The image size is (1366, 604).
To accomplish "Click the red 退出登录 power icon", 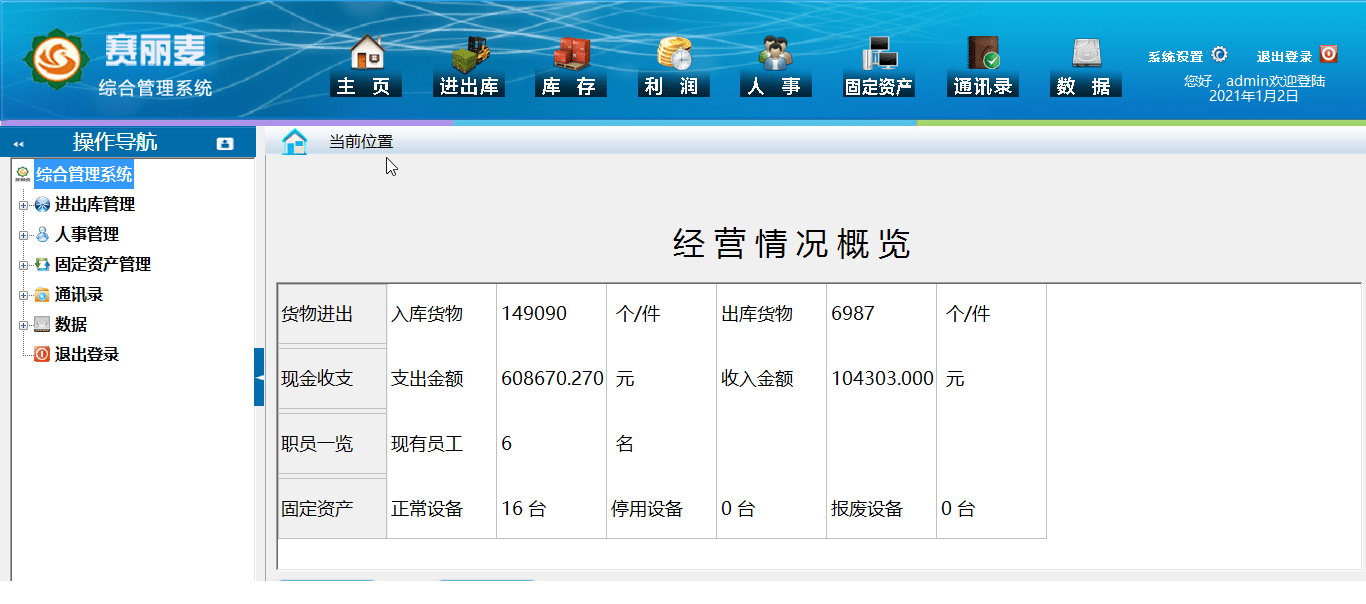I will pos(1329,55).
